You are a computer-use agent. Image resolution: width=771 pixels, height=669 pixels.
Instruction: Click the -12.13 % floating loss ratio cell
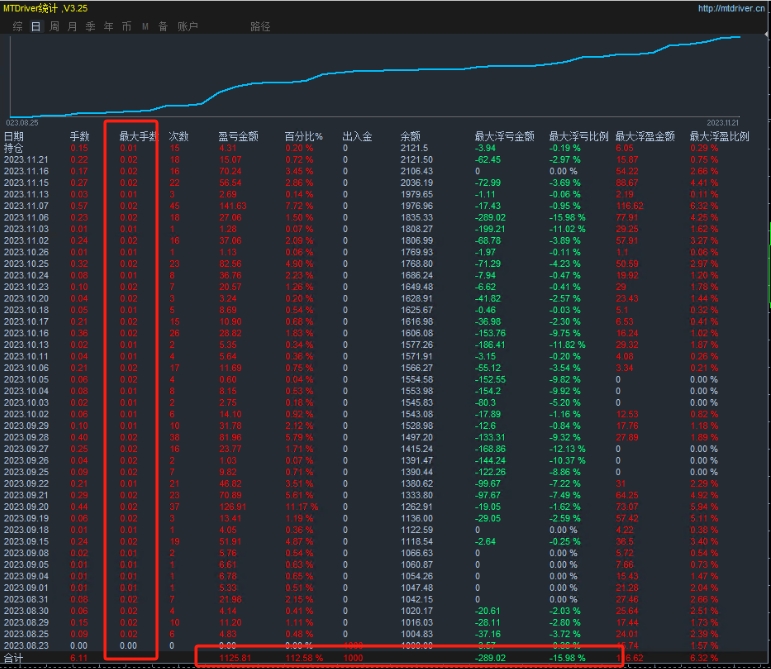567,449
